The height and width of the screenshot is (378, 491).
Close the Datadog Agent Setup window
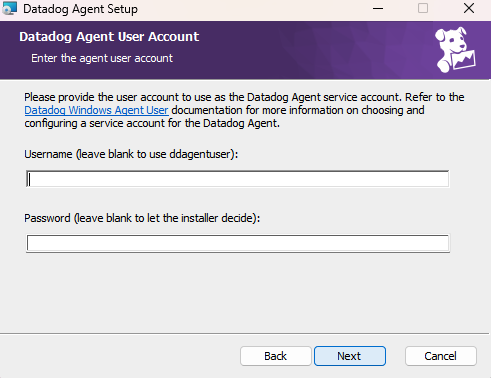[x=469, y=8]
